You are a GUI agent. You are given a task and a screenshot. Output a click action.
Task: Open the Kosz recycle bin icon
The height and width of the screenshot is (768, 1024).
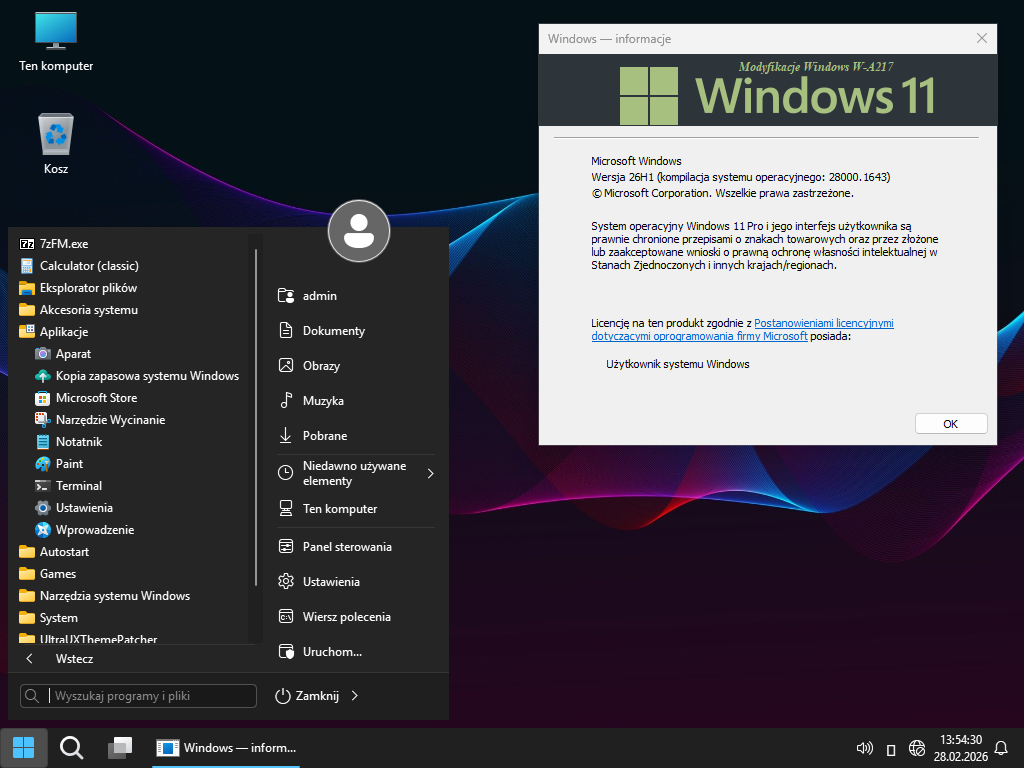point(56,136)
